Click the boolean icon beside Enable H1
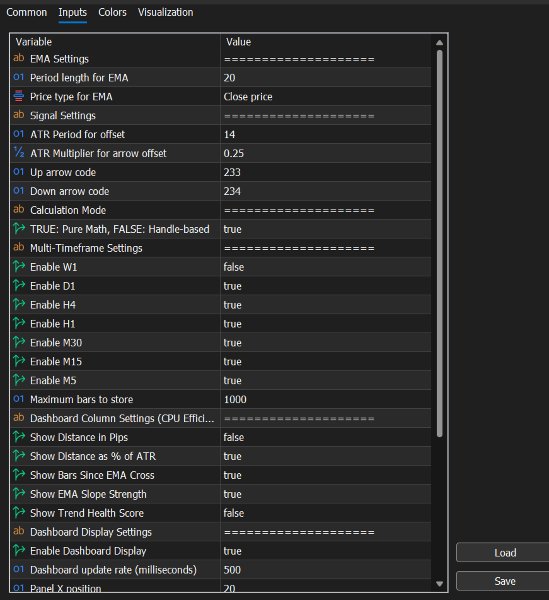Image resolution: width=549 pixels, height=600 pixels. point(18,323)
